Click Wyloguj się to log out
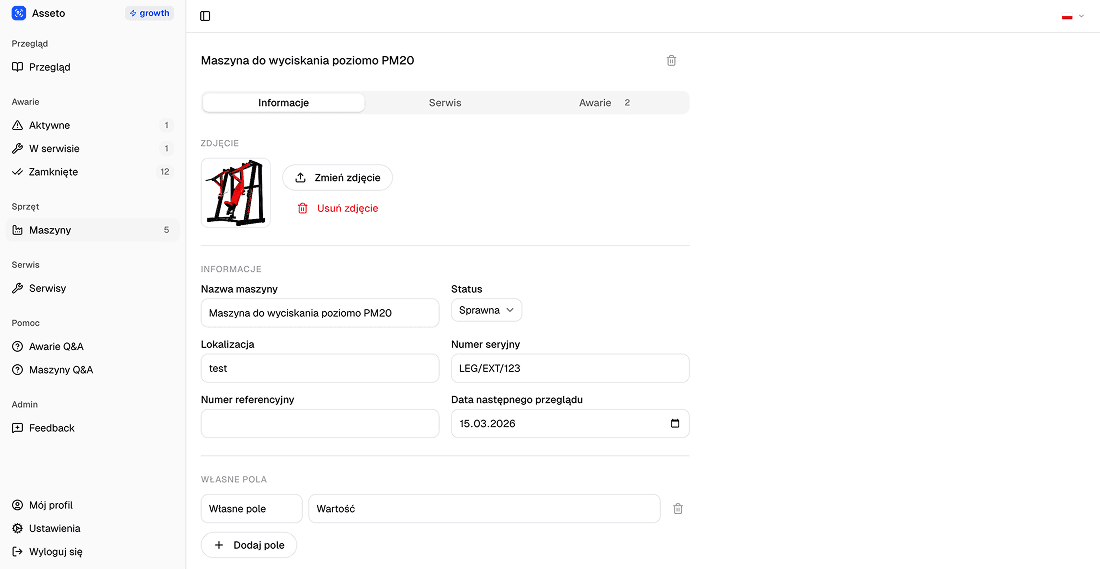 (55, 551)
